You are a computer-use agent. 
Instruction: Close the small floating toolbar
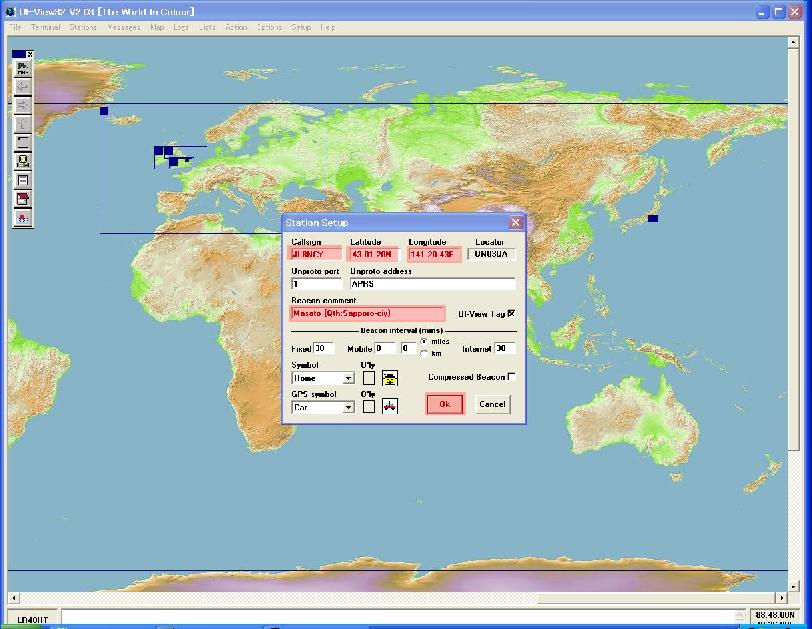point(30,54)
